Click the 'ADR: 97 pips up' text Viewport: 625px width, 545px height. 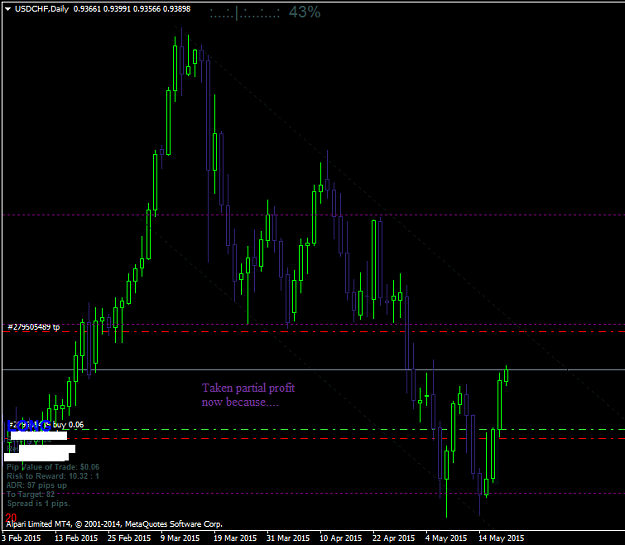[37, 485]
